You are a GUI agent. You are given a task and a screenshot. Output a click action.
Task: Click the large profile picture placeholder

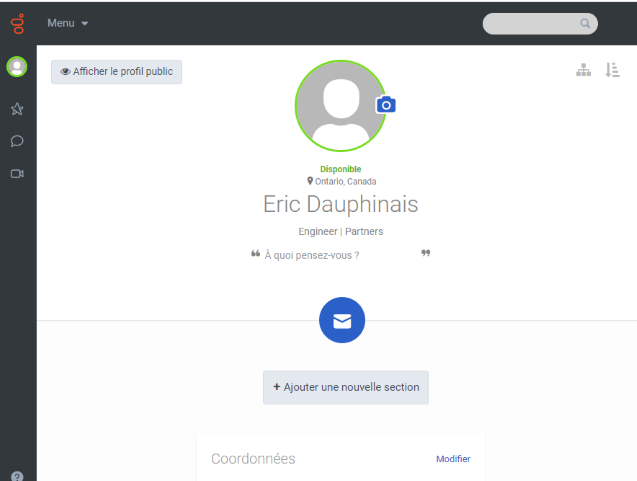pyautogui.click(x=338, y=107)
